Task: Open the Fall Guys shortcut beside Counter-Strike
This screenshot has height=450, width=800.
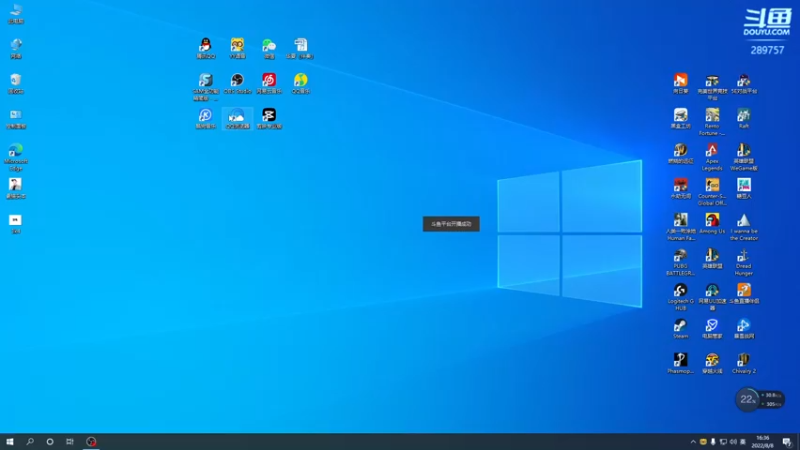Action: 744,188
